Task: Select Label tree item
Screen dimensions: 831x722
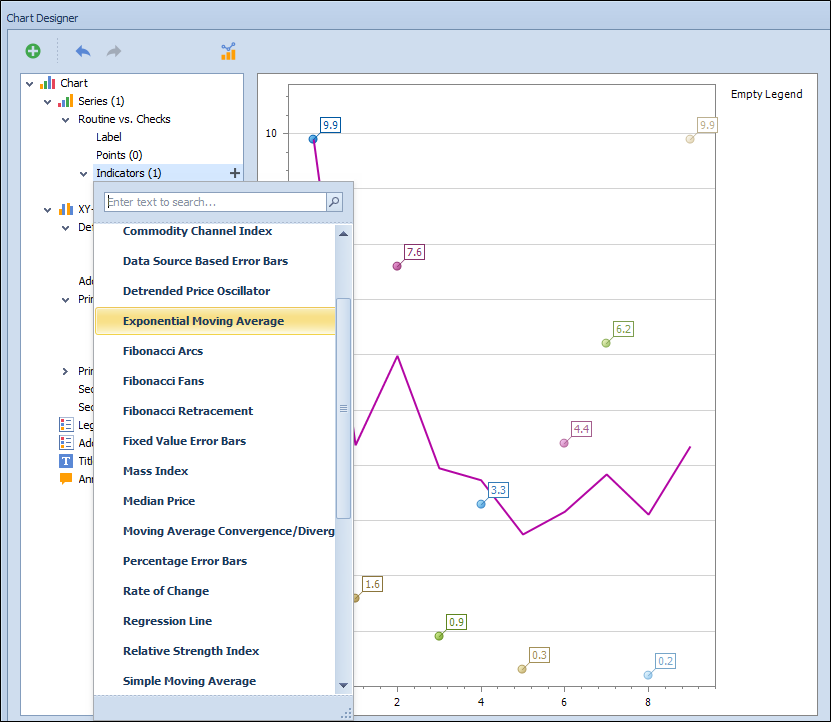Action: coord(109,137)
